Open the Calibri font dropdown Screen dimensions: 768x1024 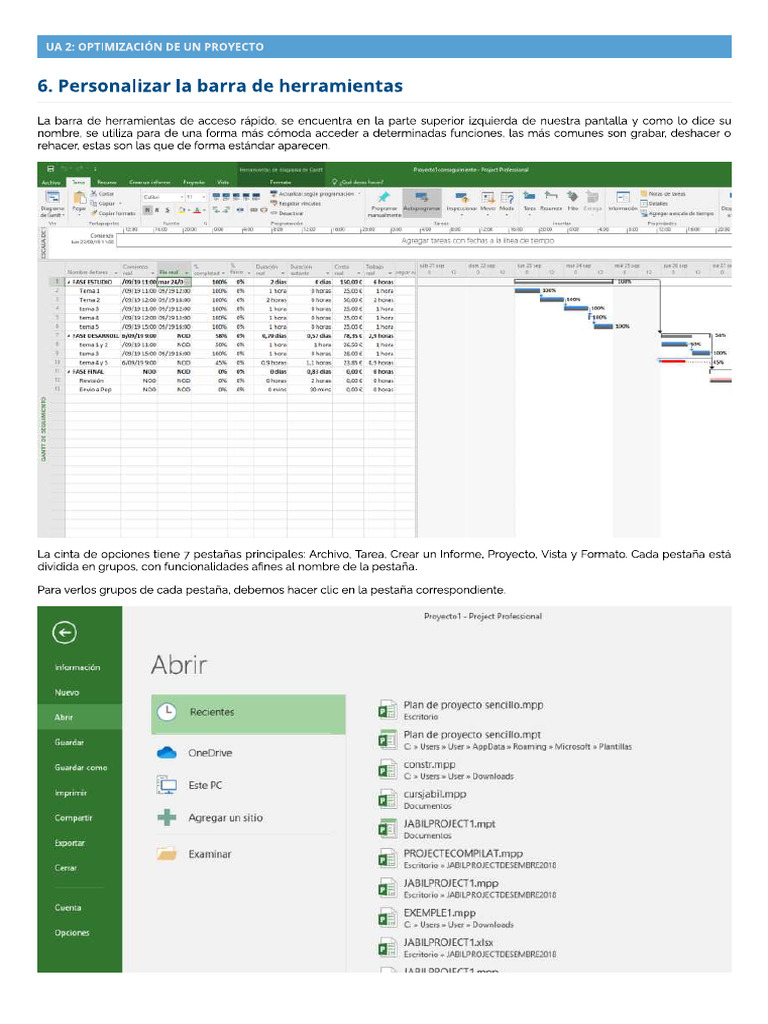pos(181,197)
